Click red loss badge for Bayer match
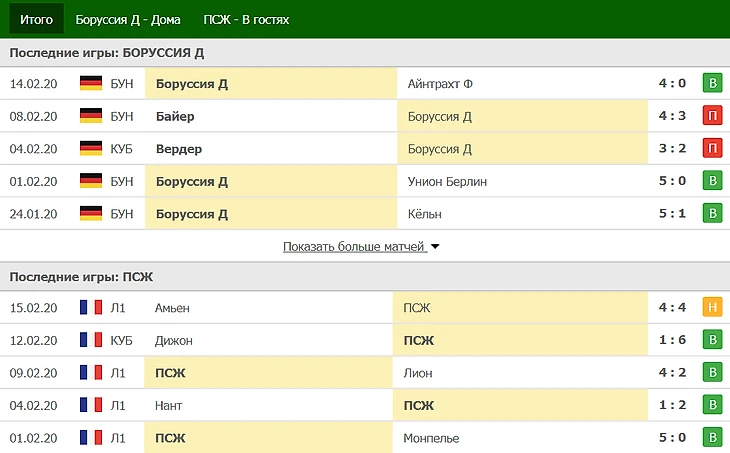The height and width of the screenshot is (453, 730). click(712, 117)
